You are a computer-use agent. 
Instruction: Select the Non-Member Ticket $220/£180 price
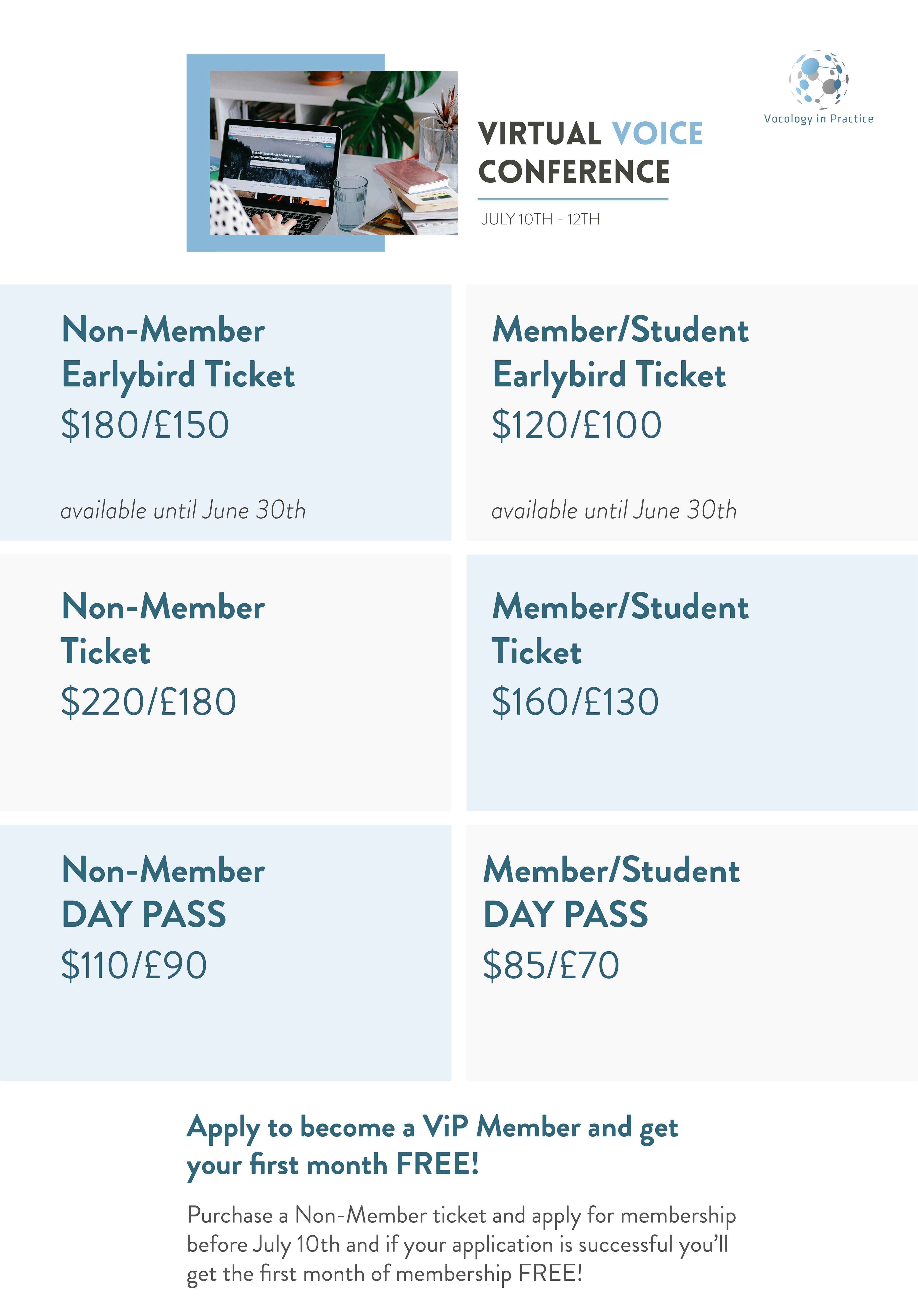tap(148, 702)
